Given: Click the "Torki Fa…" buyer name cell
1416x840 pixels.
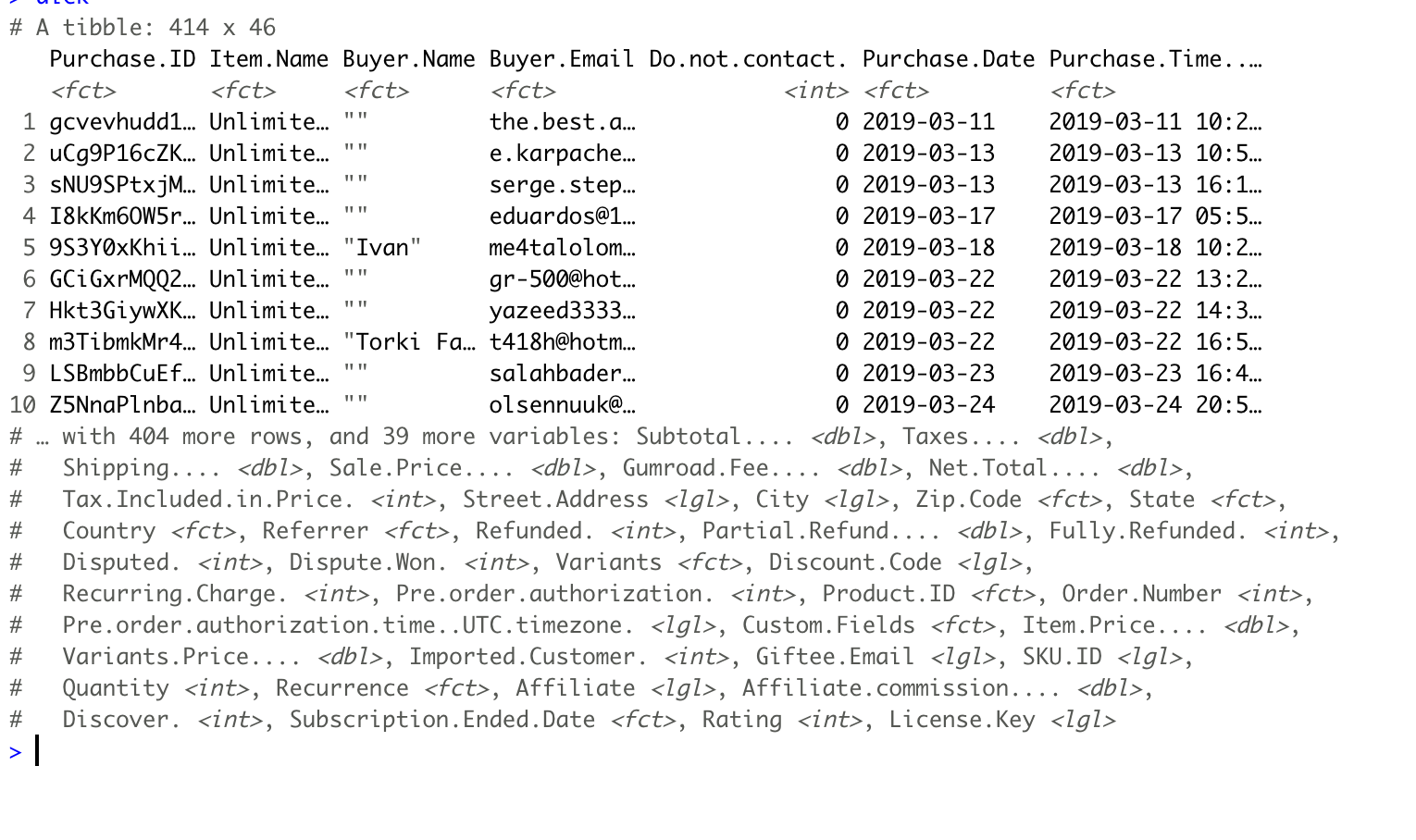Looking at the screenshot, I should [x=409, y=342].
